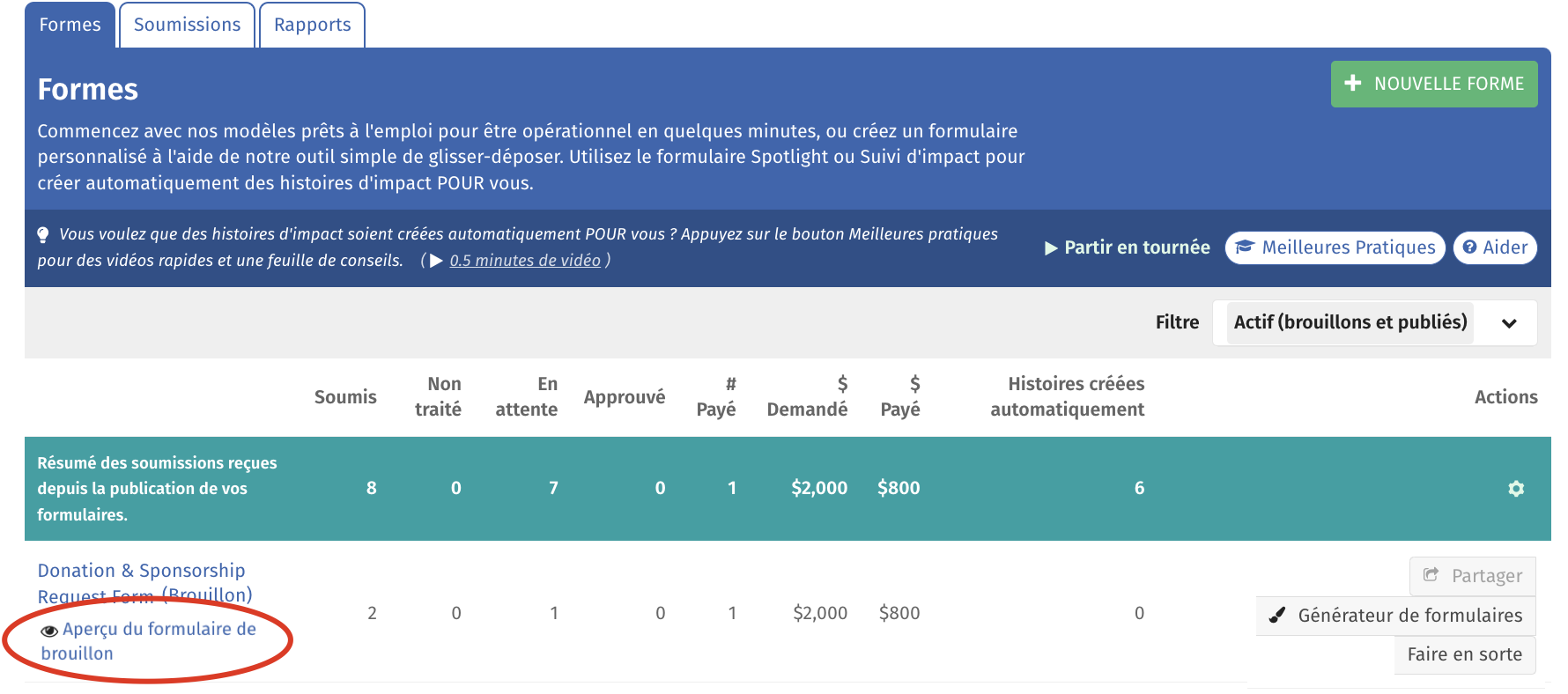Screen dimensions: 1568x694
Task: Click the plus icon on Nouvelle Forme
Action: tap(1353, 83)
